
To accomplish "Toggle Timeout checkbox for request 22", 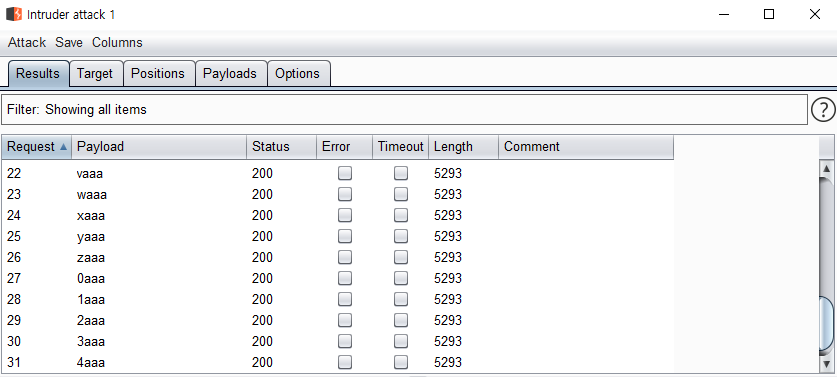I will coord(401,174).
